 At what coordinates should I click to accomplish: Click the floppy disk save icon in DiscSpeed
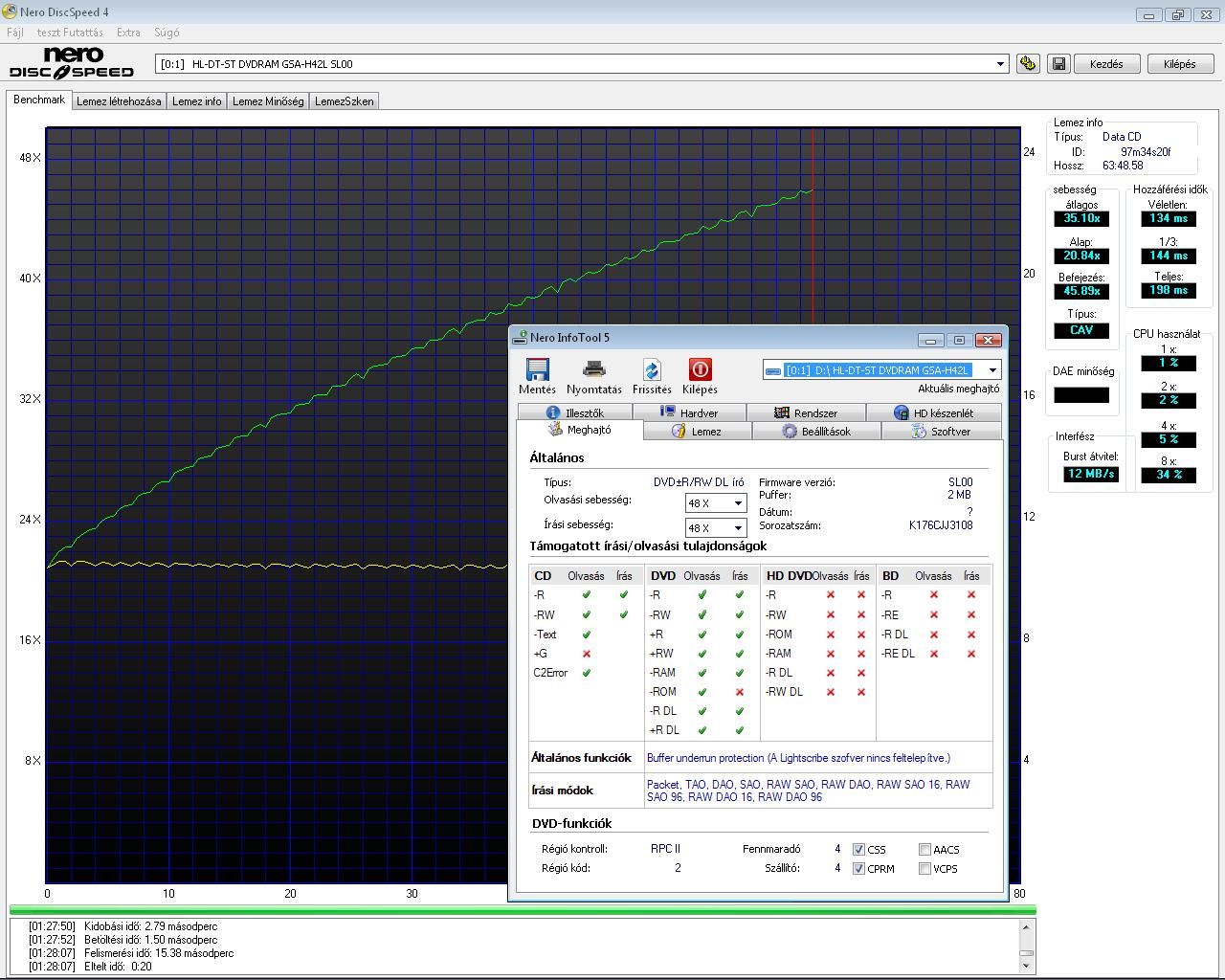click(x=1058, y=64)
